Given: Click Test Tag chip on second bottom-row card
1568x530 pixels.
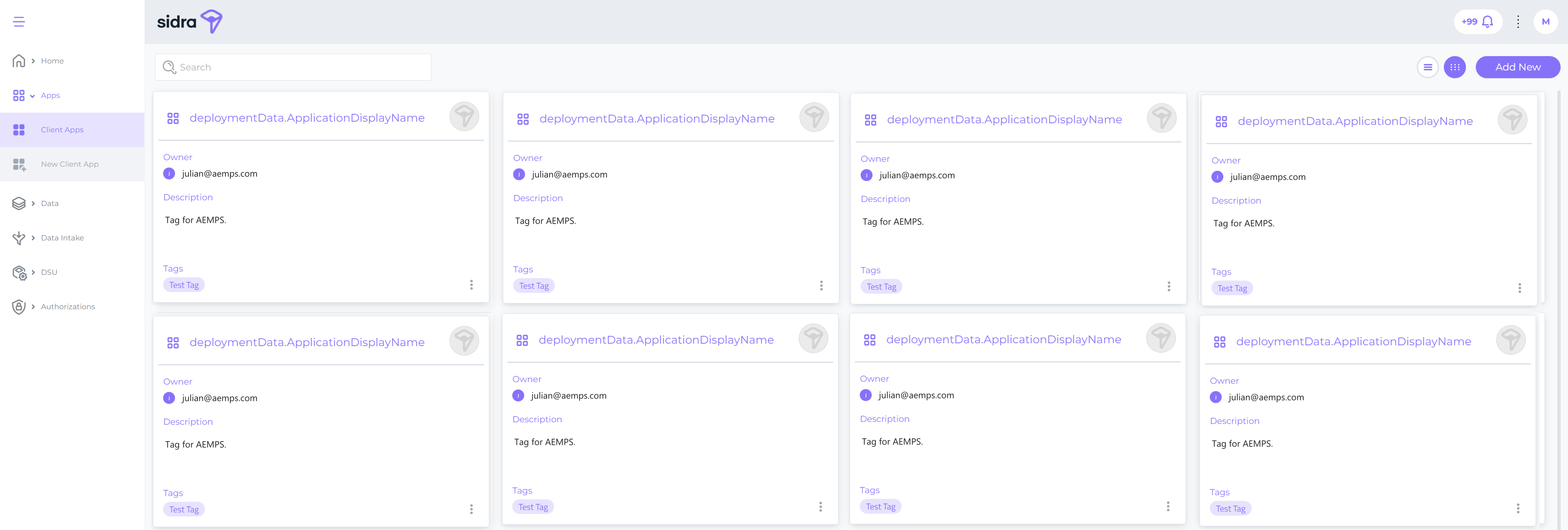Looking at the screenshot, I should coord(533,507).
